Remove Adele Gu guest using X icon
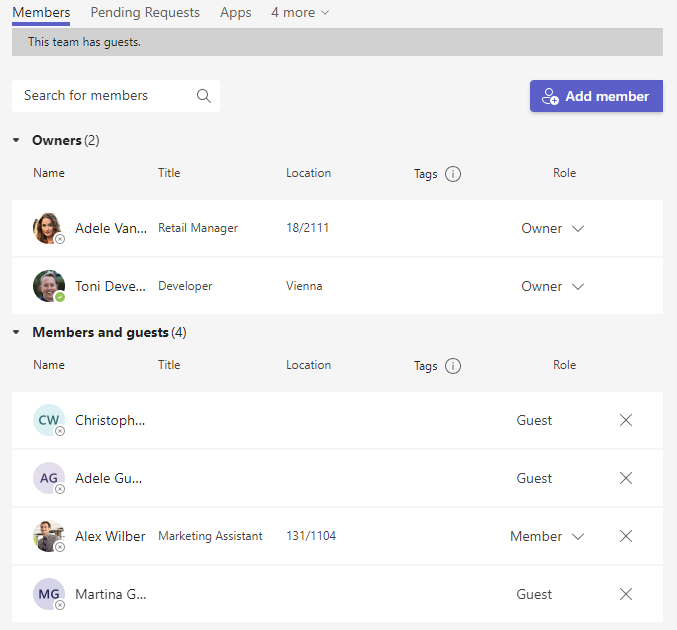This screenshot has height=630, width=677. pos(626,478)
